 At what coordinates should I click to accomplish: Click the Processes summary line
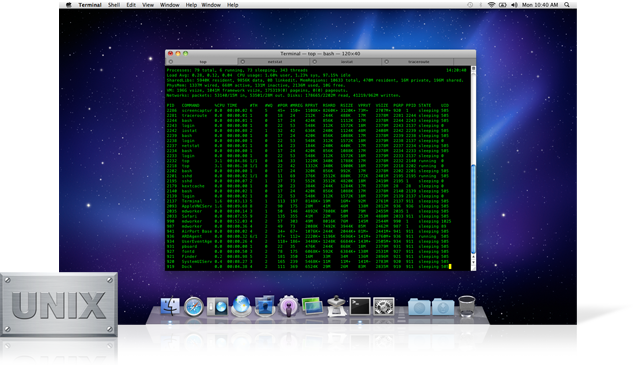click(237, 70)
